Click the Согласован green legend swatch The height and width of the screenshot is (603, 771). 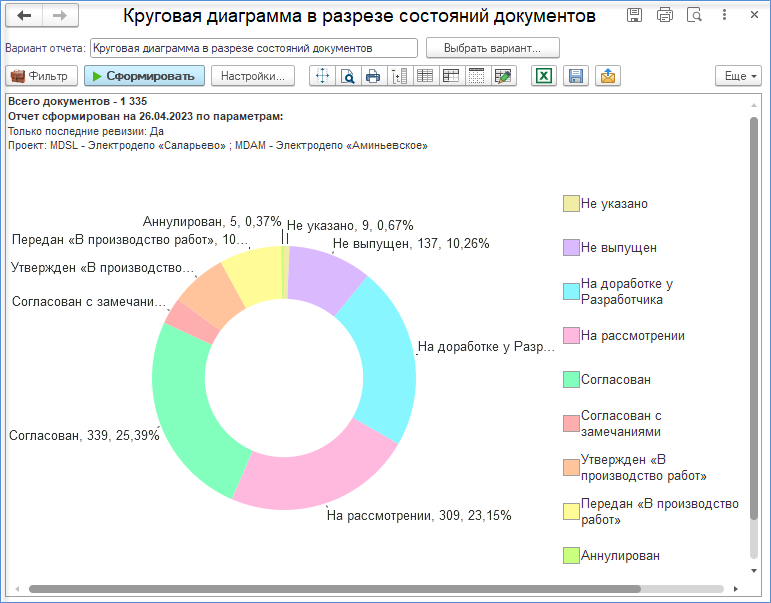click(571, 380)
